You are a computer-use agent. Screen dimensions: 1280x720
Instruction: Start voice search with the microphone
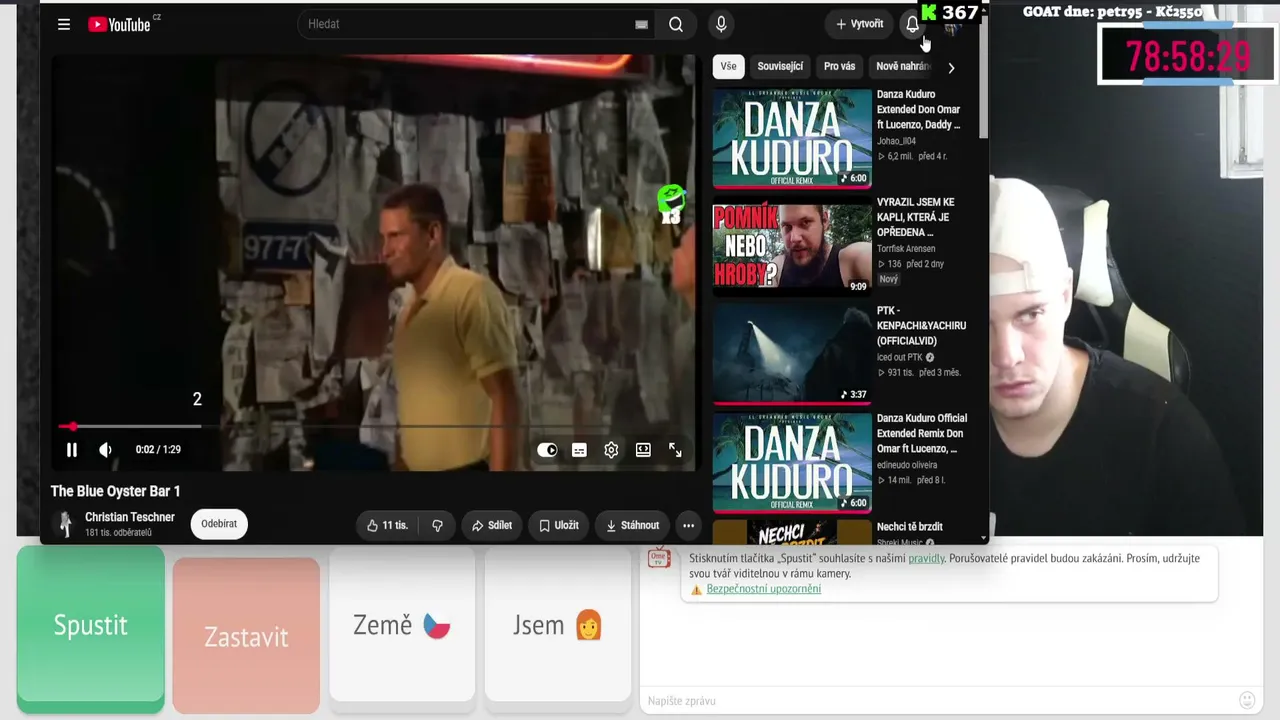pos(721,24)
